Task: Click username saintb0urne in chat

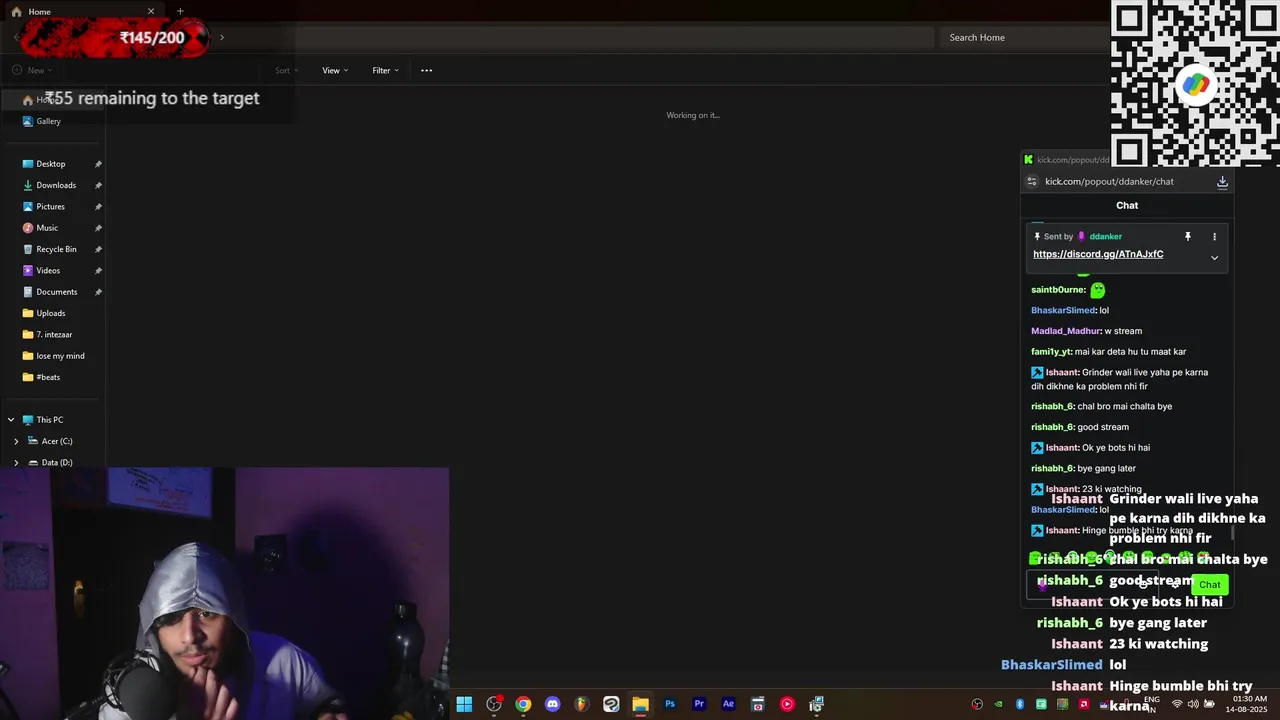Action: click(x=1058, y=290)
